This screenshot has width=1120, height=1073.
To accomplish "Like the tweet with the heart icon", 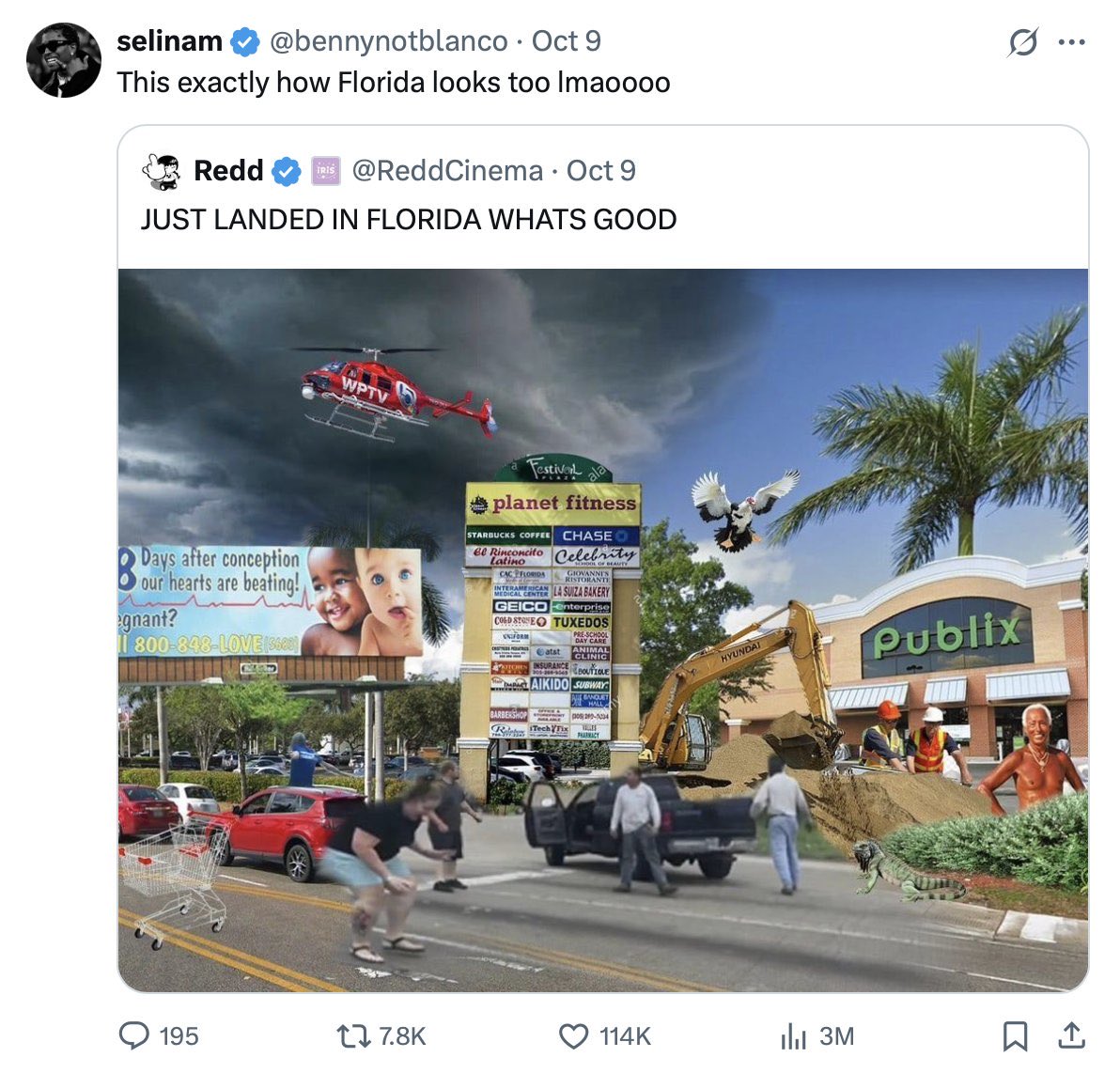I will [x=573, y=1035].
